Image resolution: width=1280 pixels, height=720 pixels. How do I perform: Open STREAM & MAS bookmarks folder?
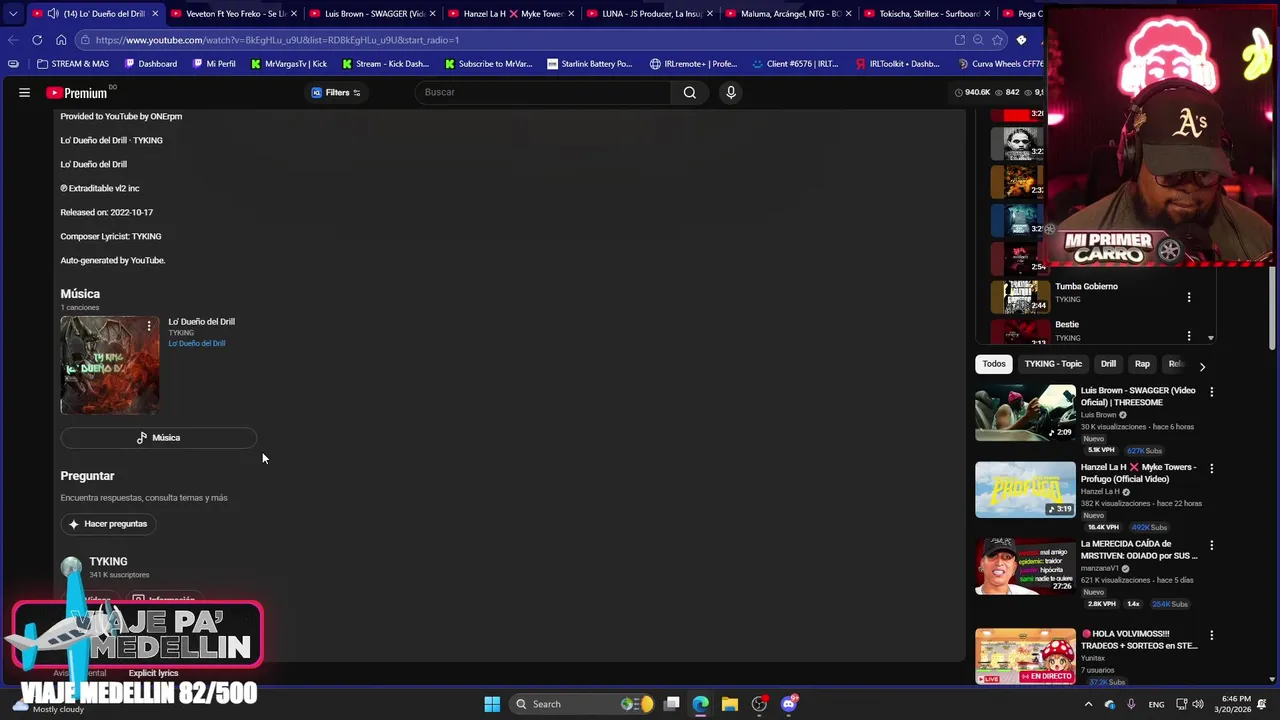[73, 64]
